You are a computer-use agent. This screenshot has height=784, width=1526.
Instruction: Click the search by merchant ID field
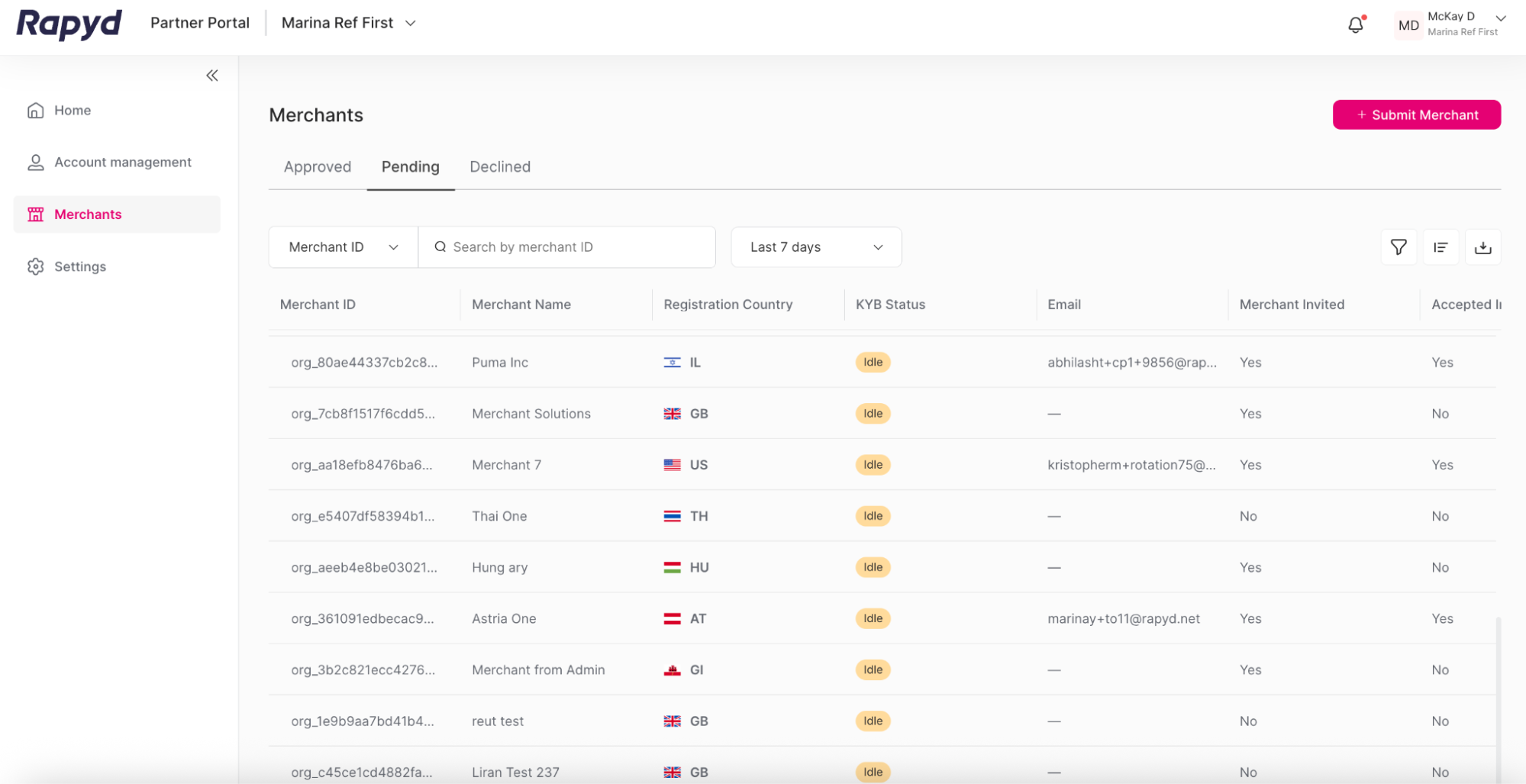tap(567, 247)
